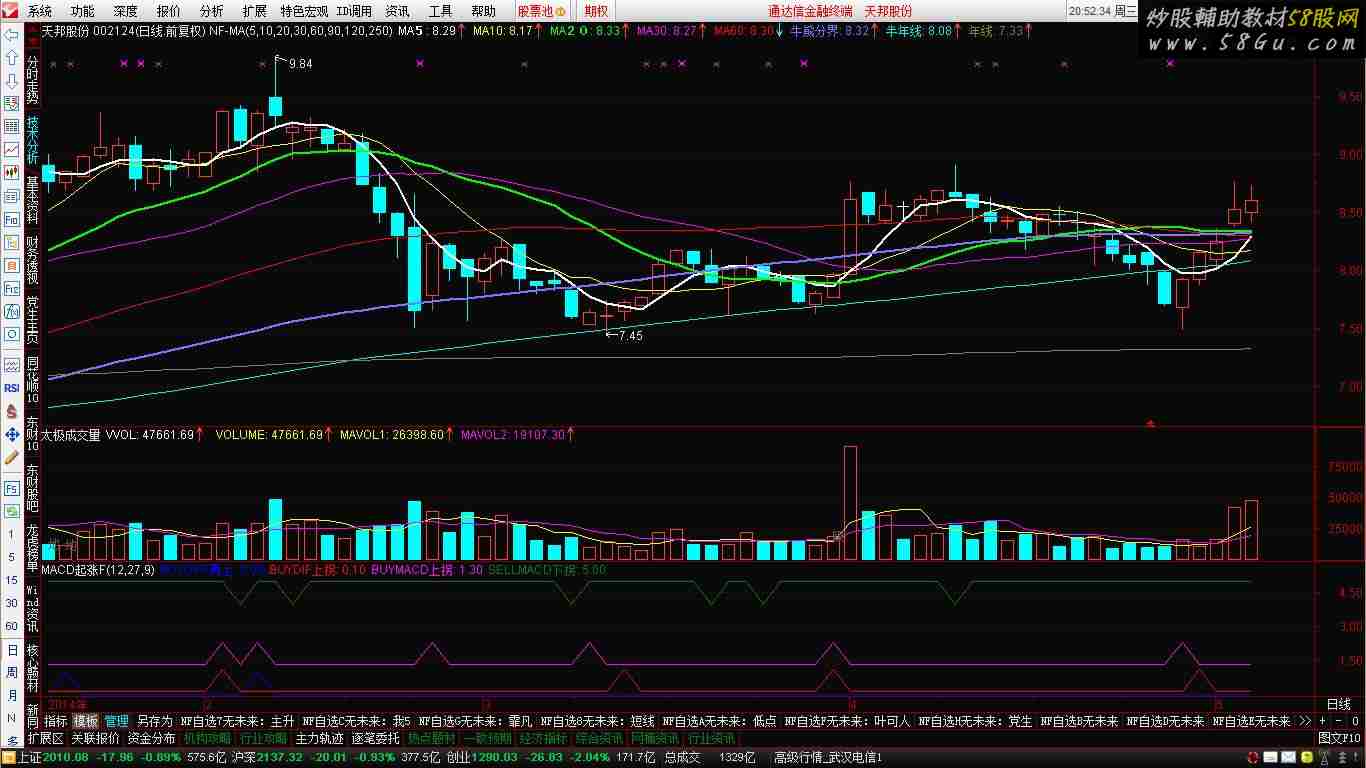This screenshot has height=768, width=1366.
Task: Select the template ending in 低点
Action: (x=720, y=721)
